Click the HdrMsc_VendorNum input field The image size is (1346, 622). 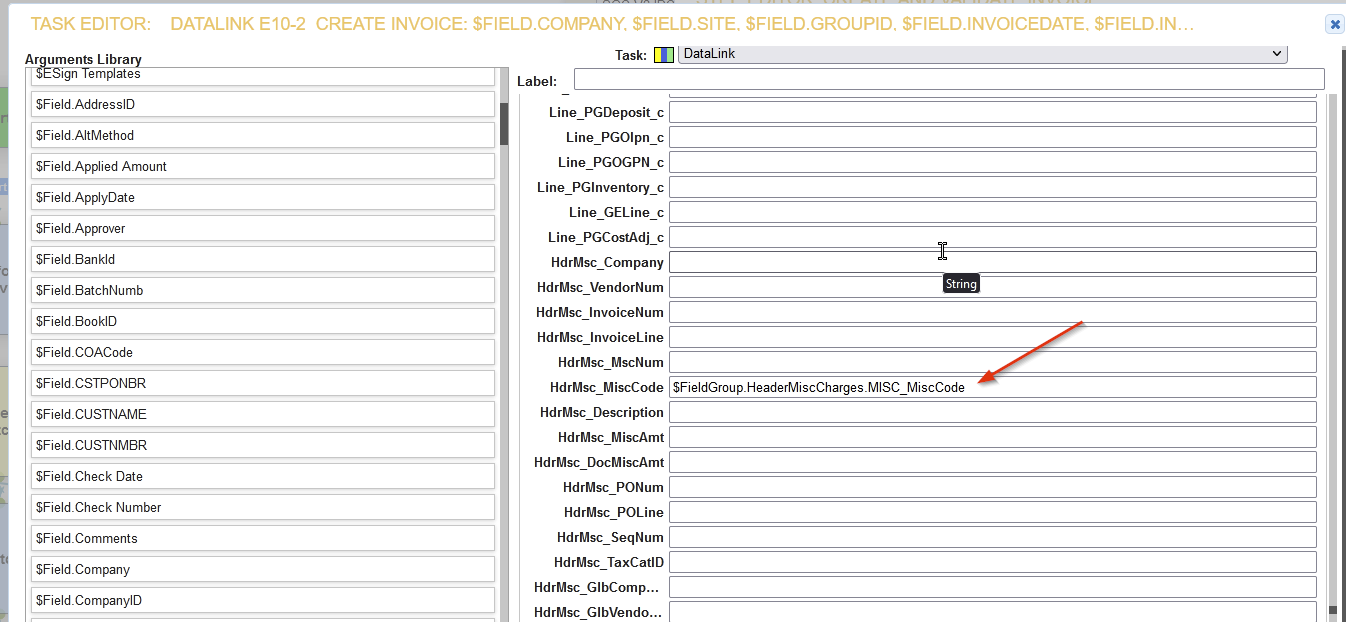(x=995, y=287)
